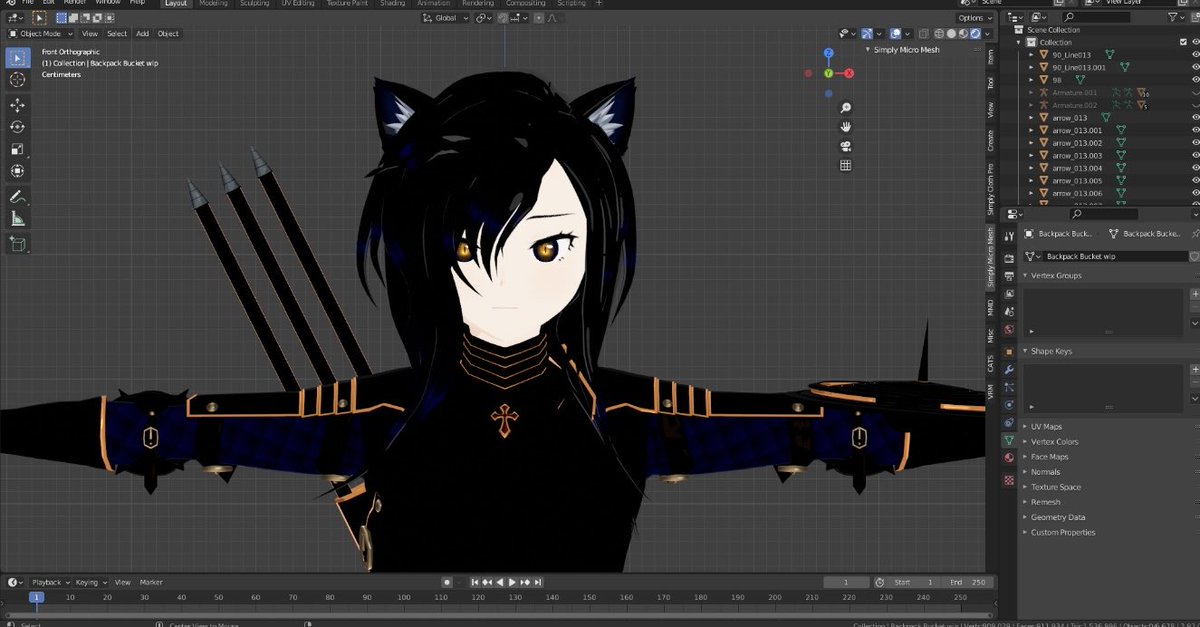Hide arrow_013 with its eye icon
Image resolution: width=1200 pixels, height=627 pixels.
click(1195, 118)
